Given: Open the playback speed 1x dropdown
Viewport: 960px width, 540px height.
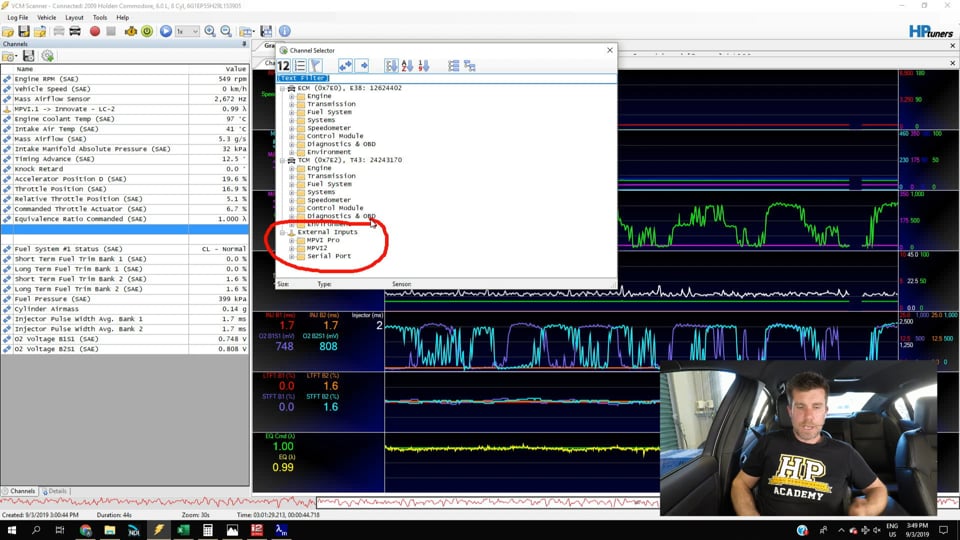Looking at the screenshot, I should click(186, 31).
